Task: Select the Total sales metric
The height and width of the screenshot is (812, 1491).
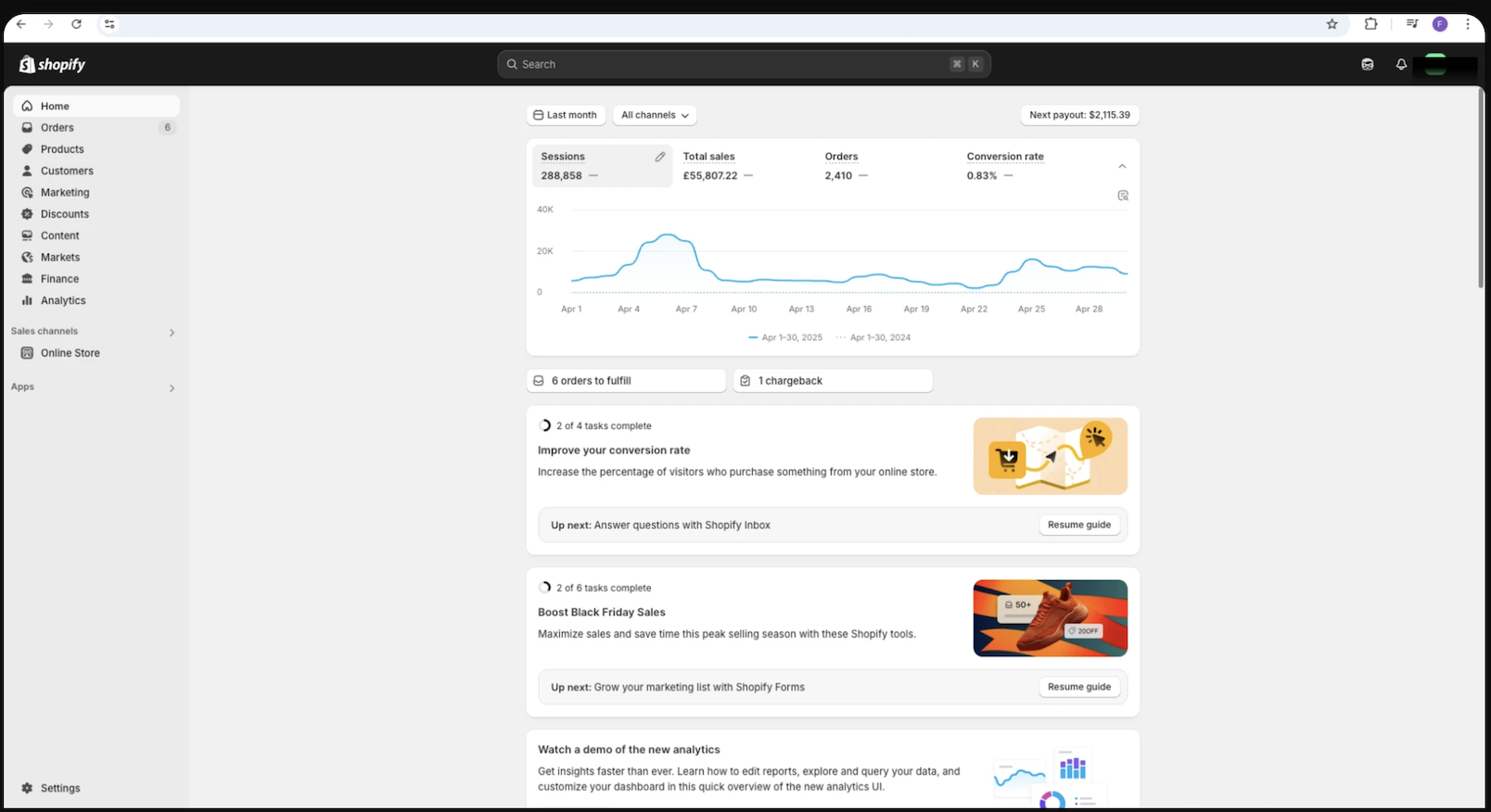Action: pos(745,166)
